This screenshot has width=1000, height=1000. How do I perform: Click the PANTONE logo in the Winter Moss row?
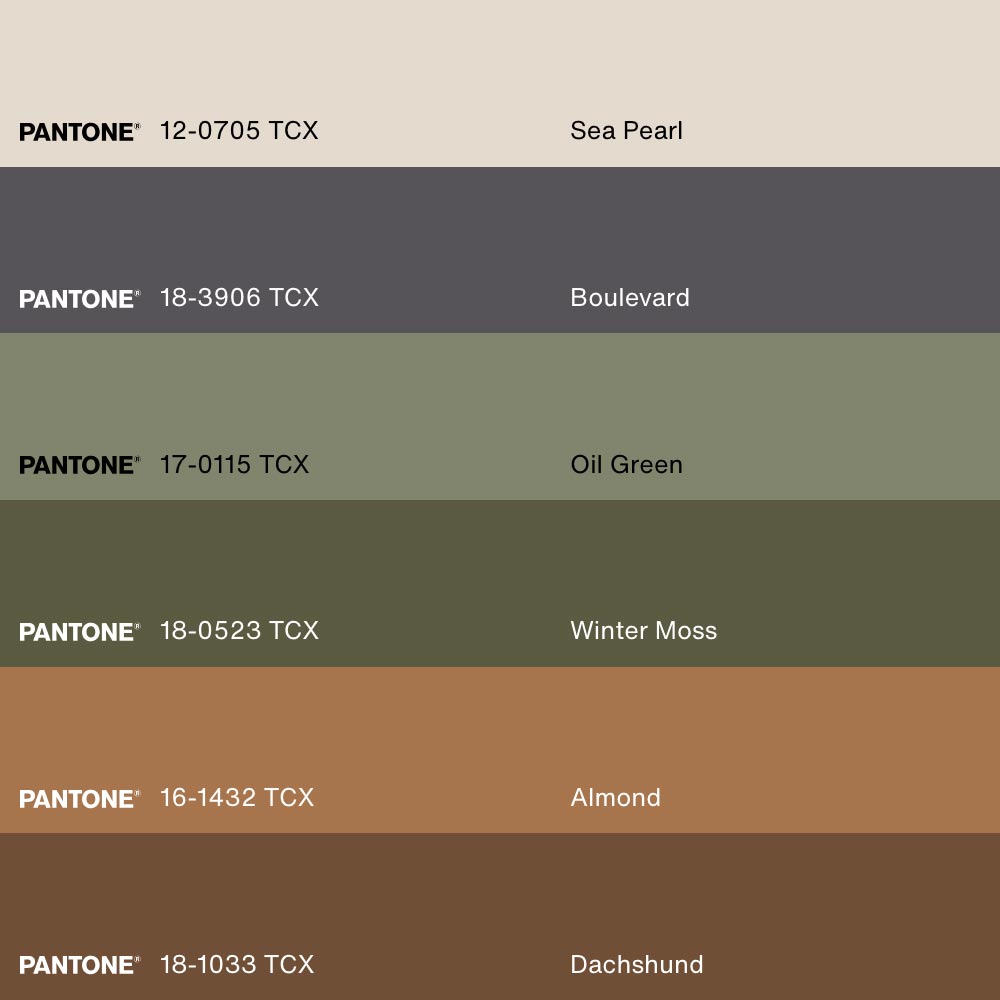pyautogui.click(x=79, y=632)
